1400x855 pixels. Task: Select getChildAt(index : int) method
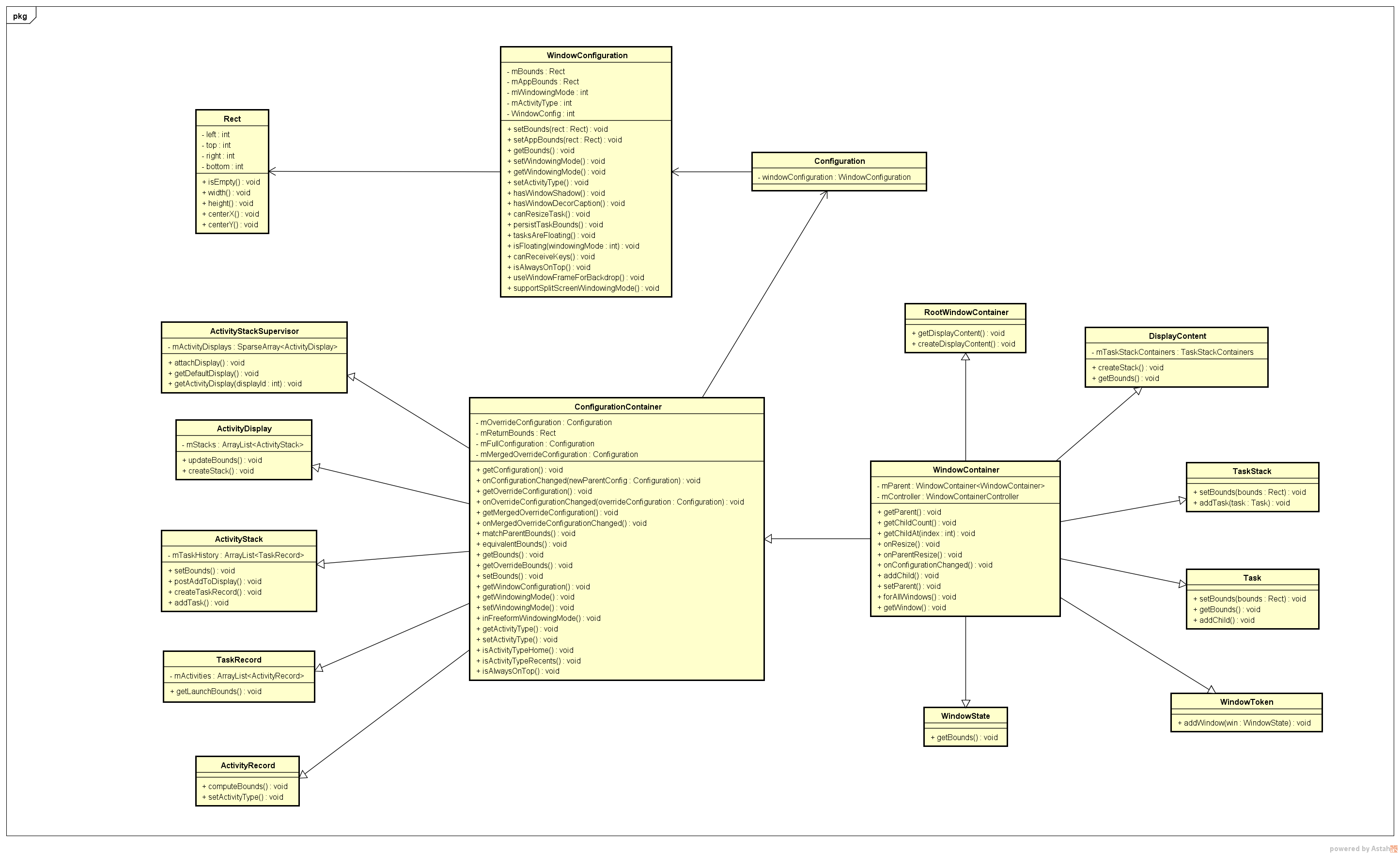(926, 533)
